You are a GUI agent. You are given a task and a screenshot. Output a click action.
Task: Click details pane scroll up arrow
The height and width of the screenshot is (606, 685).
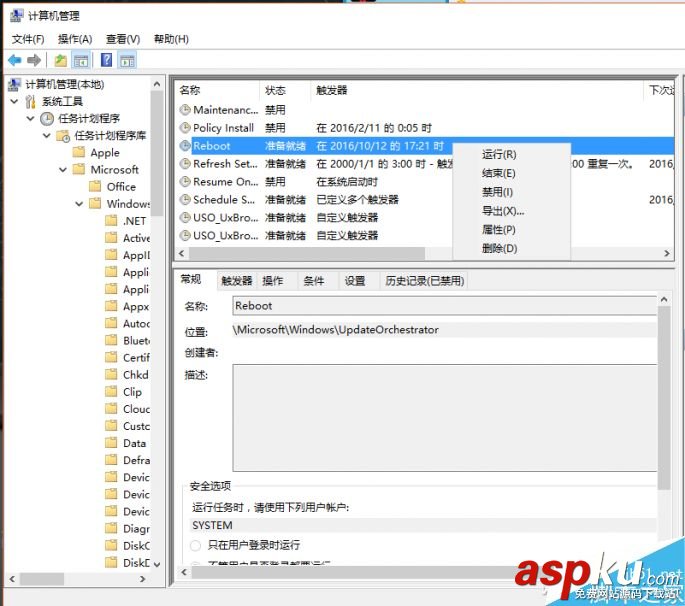tap(664, 299)
